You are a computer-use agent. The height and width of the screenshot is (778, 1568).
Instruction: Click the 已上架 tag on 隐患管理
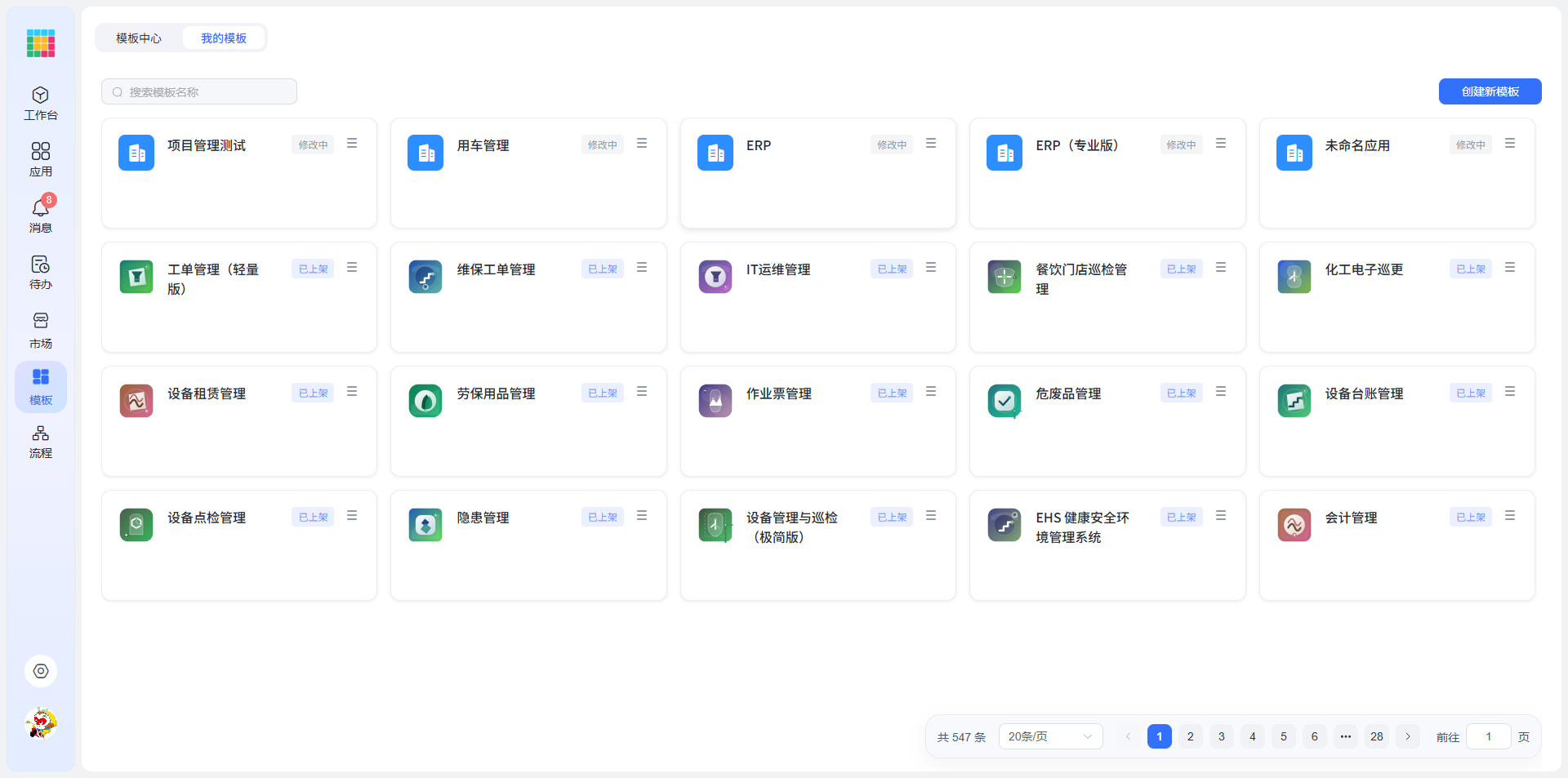tap(603, 517)
